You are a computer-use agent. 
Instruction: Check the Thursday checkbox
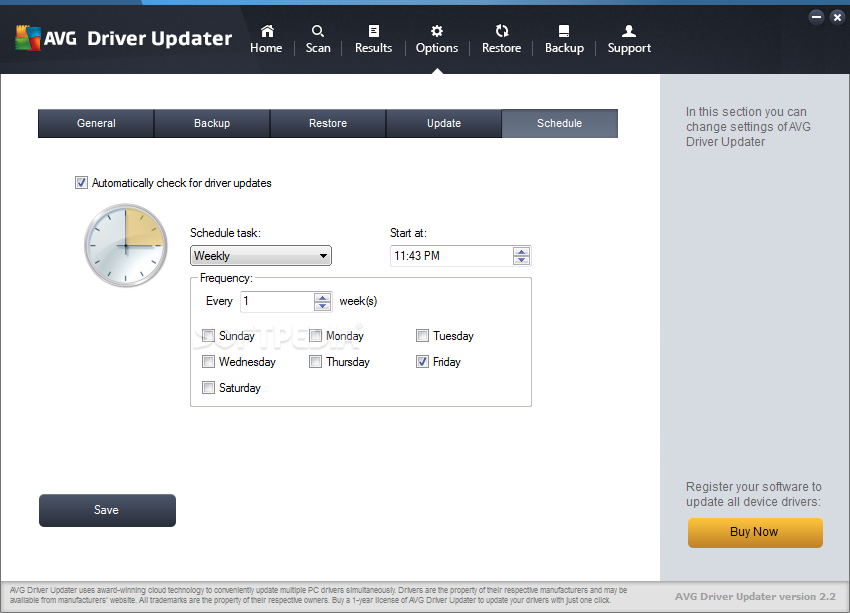point(315,362)
